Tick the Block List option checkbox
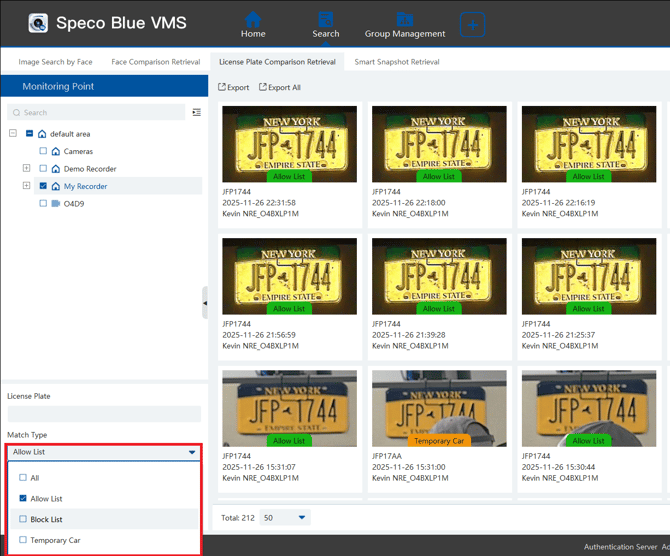The width and height of the screenshot is (670, 556). pos(23,519)
